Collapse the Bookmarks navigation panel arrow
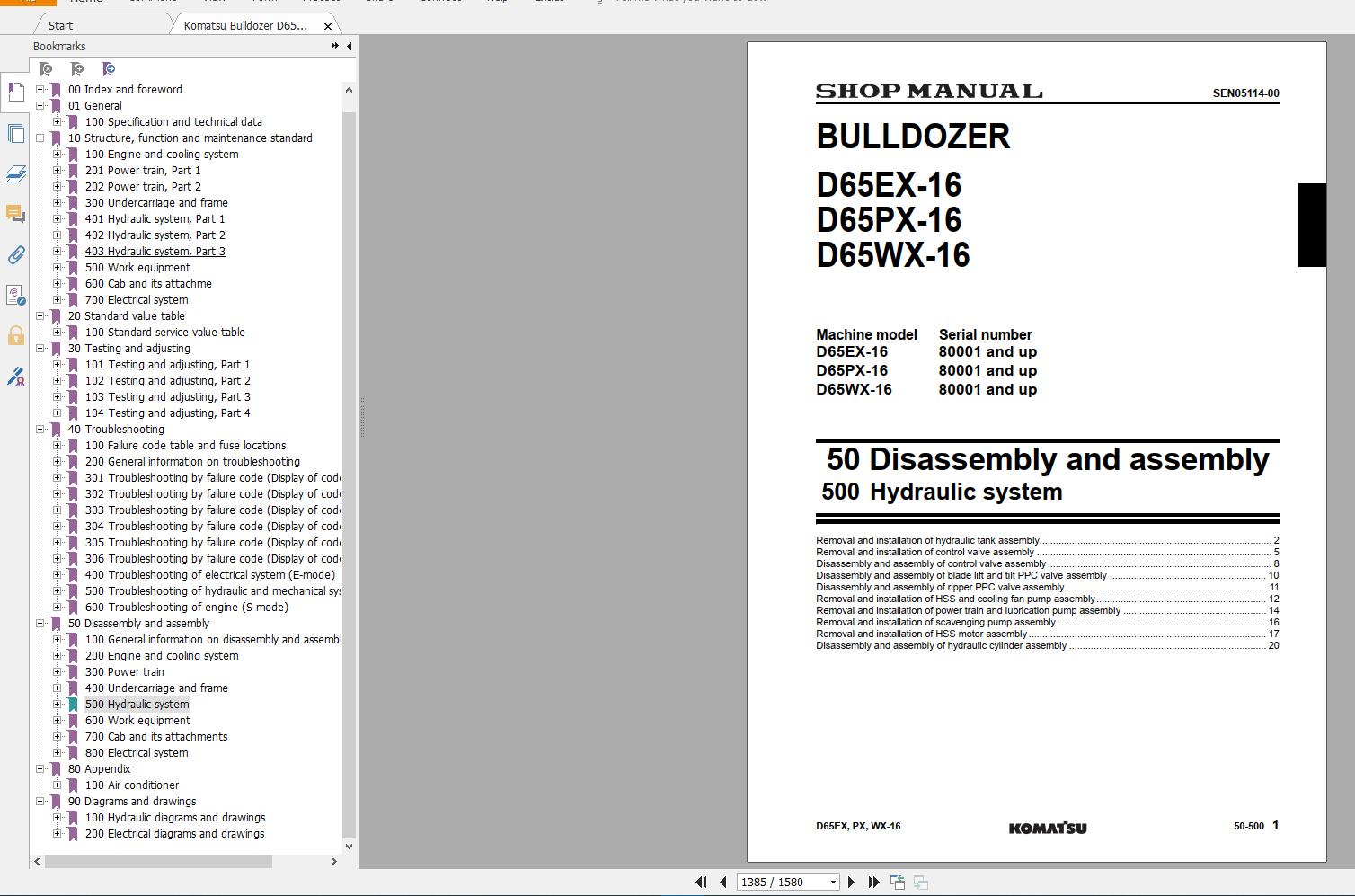Screen dimensions: 1355x896 [x=349, y=46]
